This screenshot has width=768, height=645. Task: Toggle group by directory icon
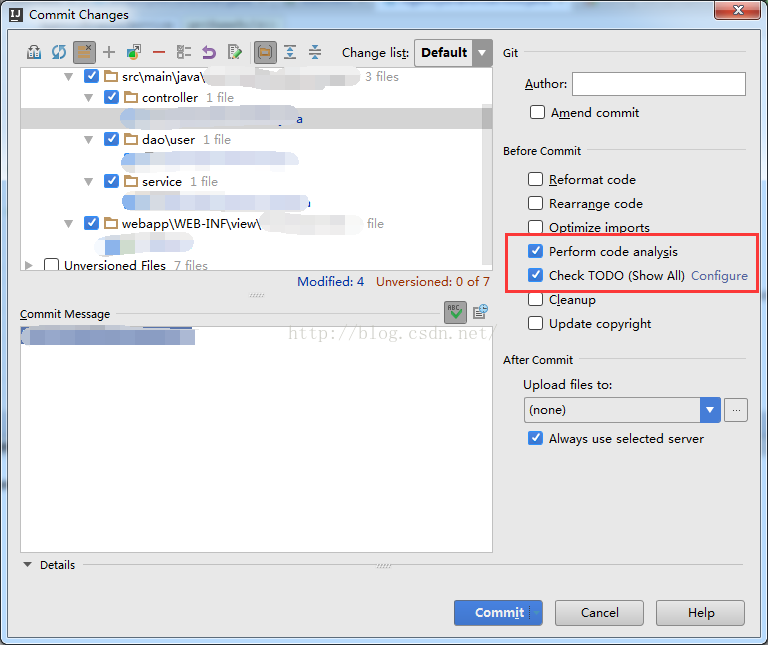click(265, 52)
